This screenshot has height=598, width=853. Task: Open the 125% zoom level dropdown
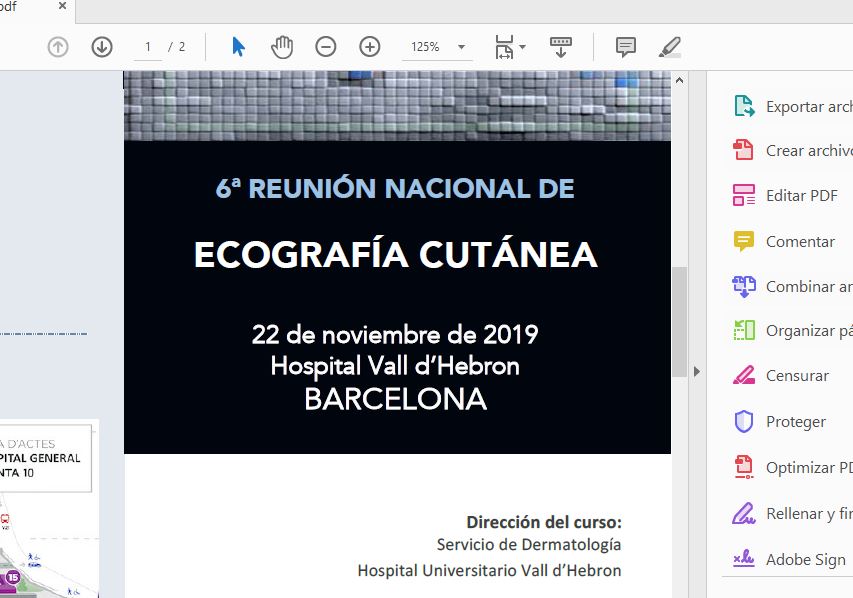(461, 47)
